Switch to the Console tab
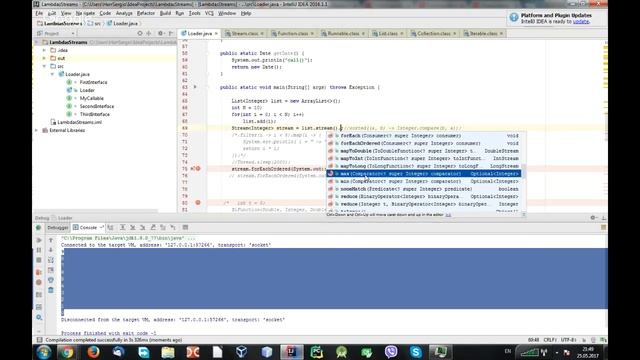 click(x=88, y=227)
